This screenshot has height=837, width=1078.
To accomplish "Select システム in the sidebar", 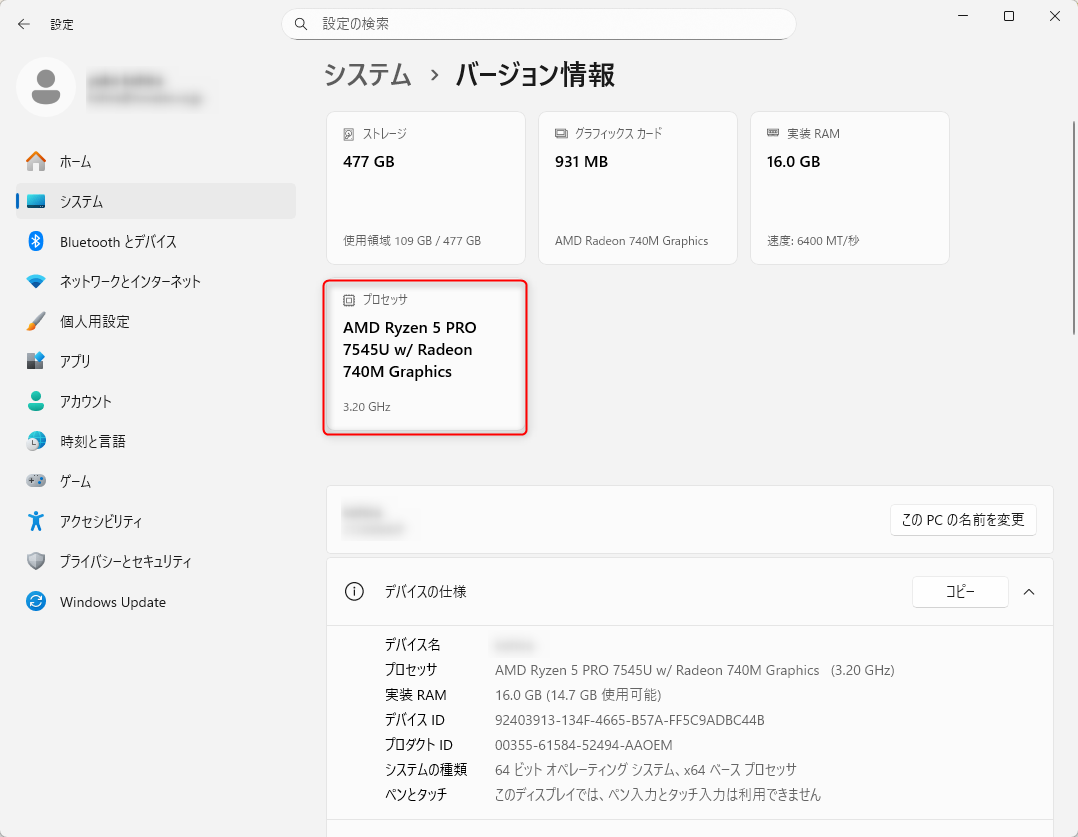I will [x=155, y=202].
